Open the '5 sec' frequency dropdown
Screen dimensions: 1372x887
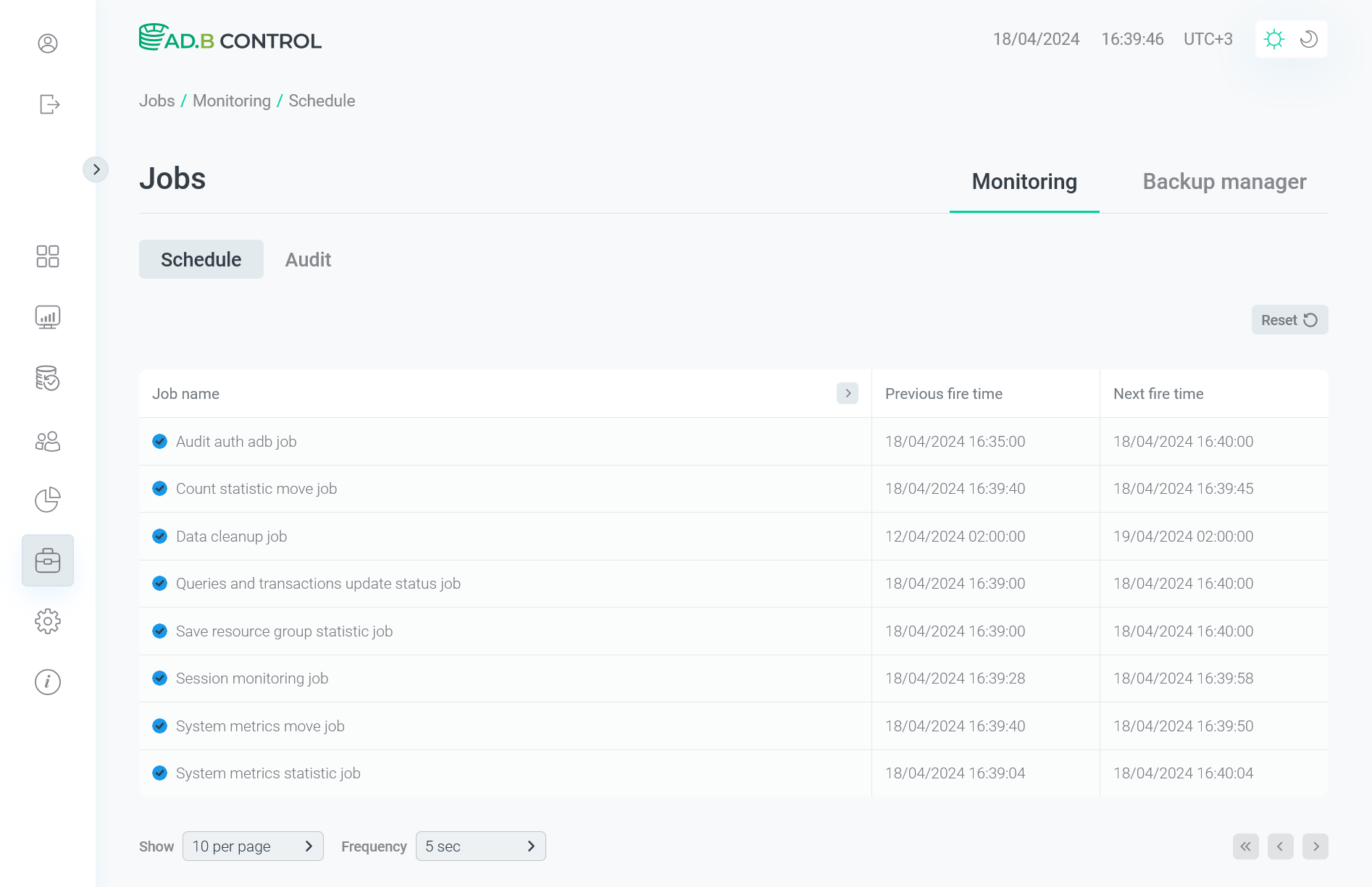click(480, 846)
